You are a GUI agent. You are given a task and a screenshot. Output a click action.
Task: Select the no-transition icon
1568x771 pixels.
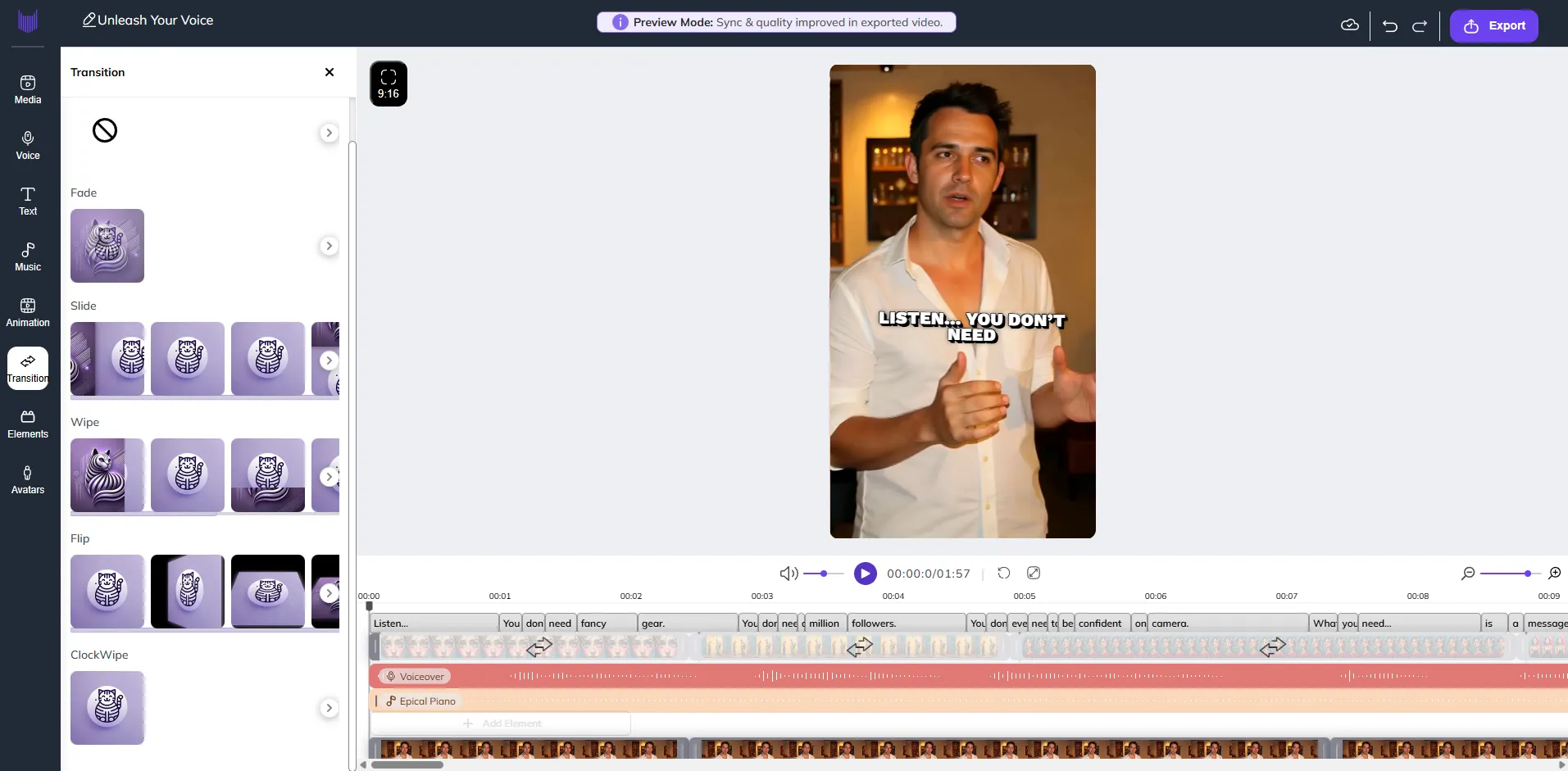coord(105,130)
